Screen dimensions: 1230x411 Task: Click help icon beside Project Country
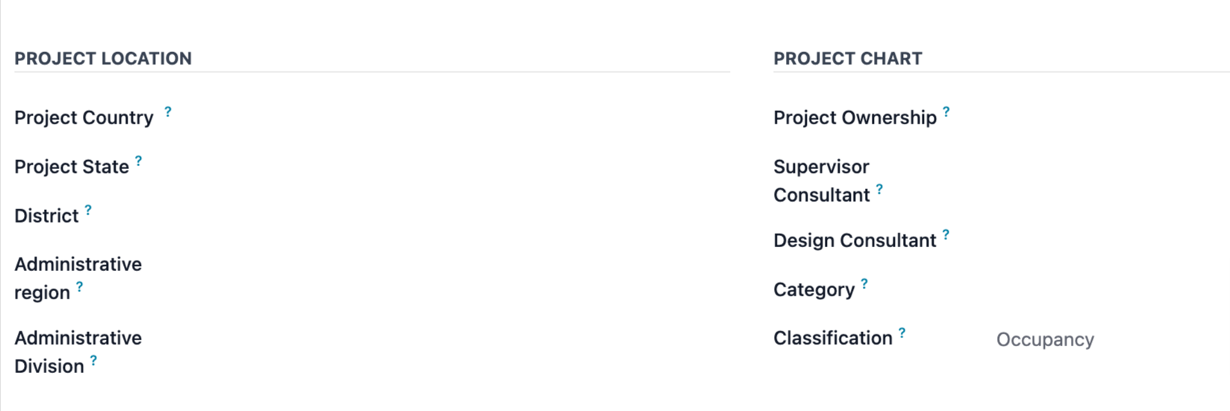click(168, 112)
